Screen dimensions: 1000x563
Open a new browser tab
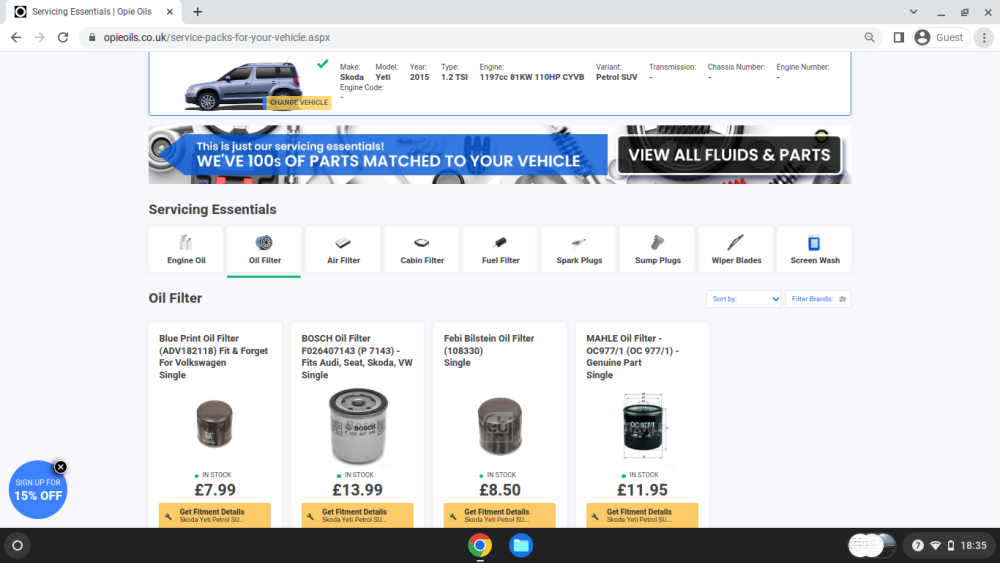pyautogui.click(x=198, y=11)
